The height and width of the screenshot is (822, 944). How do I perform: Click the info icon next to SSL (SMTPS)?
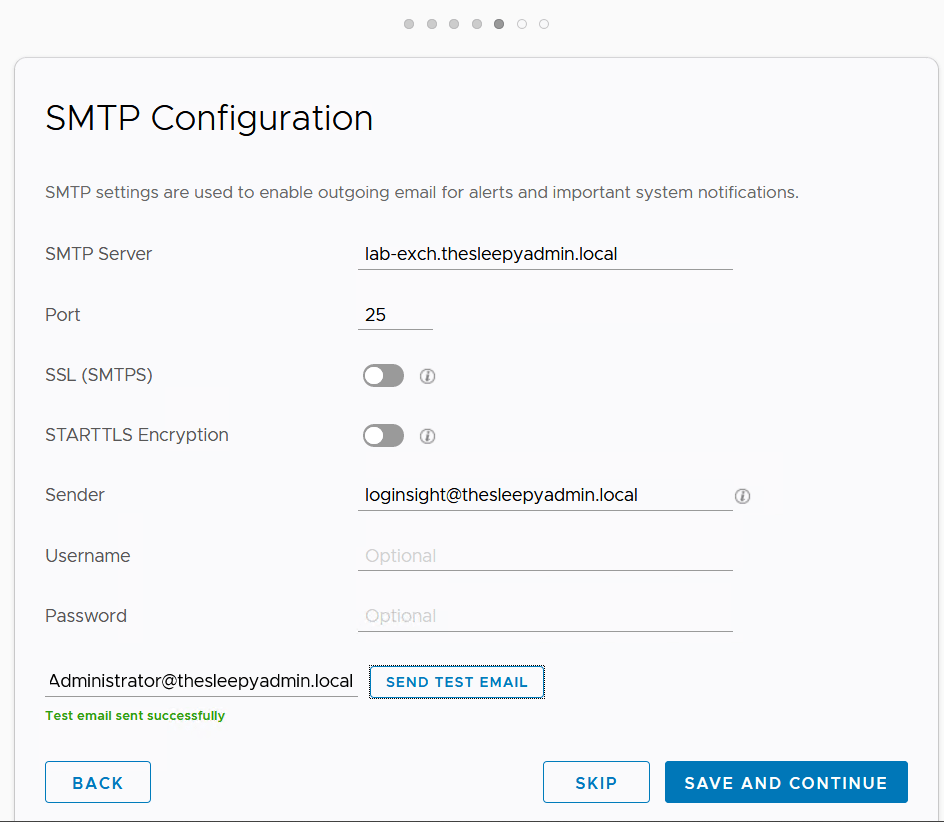pos(427,376)
